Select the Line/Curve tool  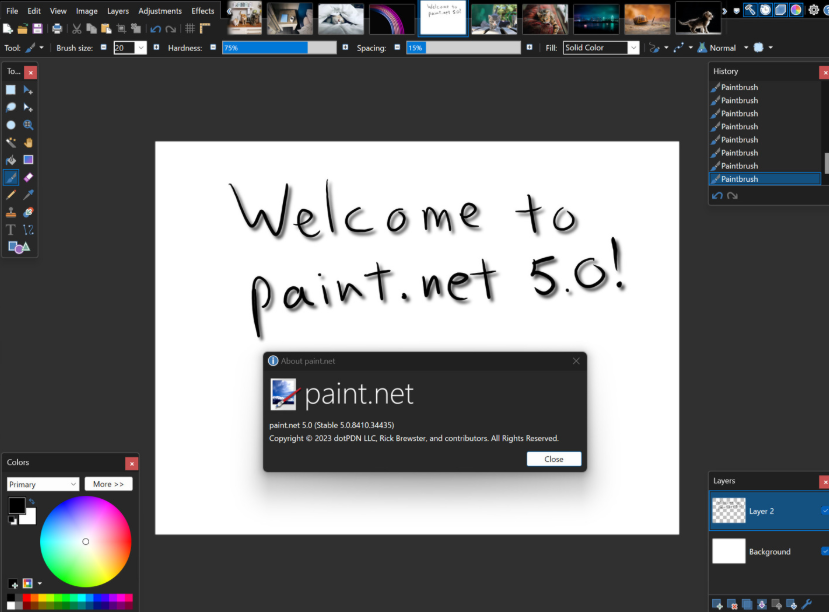29,229
